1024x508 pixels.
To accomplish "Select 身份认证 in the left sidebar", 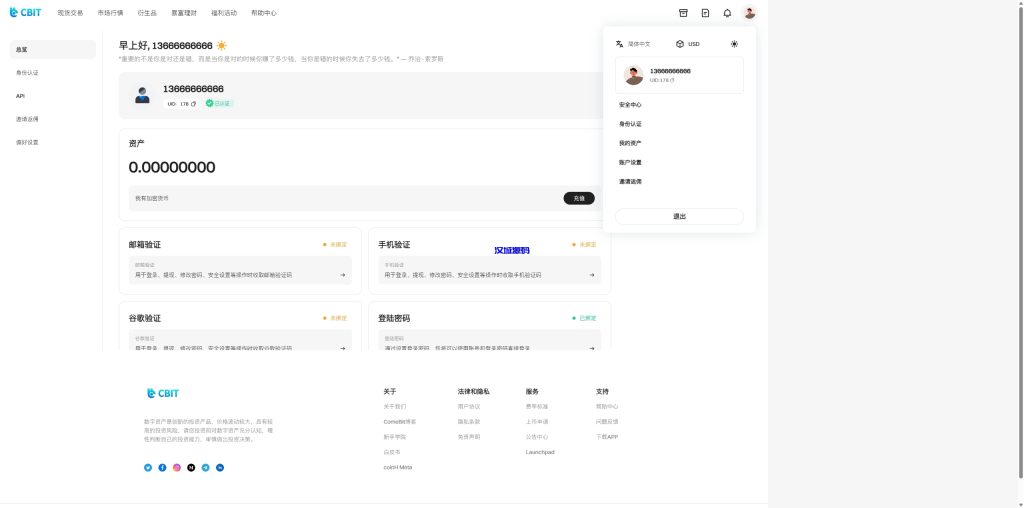I will [53, 72].
